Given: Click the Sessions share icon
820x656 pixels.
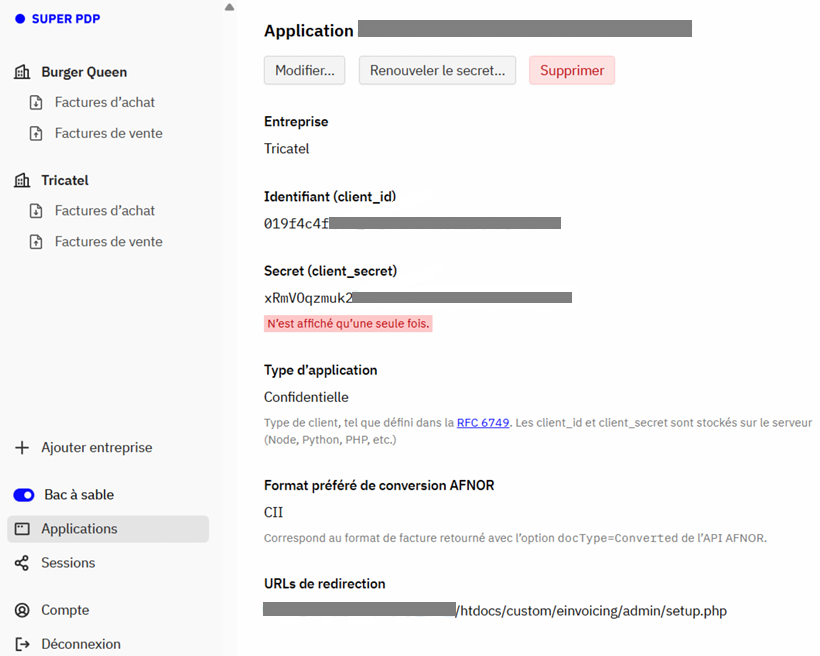Looking at the screenshot, I should click(x=22, y=563).
